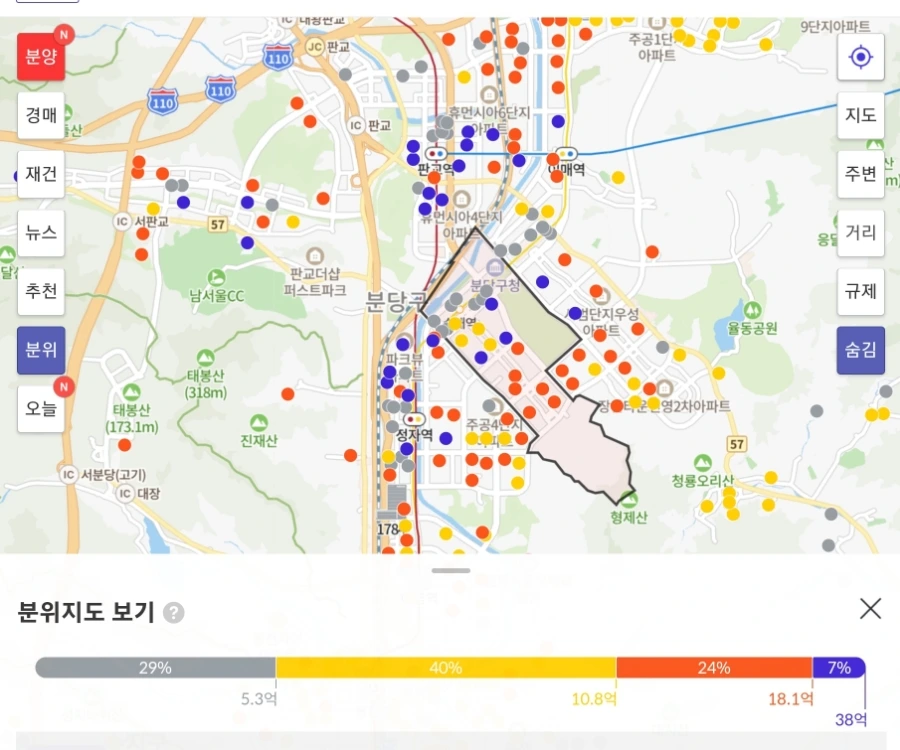The height and width of the screenshot is (750, 900).
Task: Select the yellow 40% segment of the bar
Action: click(446, 667)
